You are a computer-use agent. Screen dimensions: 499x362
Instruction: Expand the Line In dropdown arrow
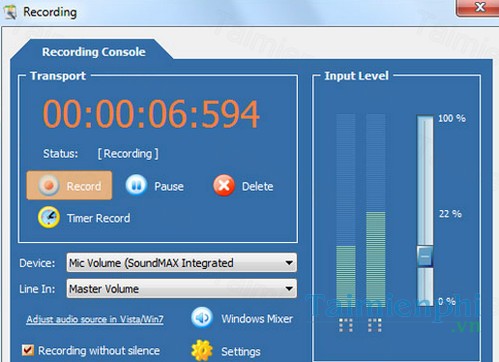click(289, 288)
